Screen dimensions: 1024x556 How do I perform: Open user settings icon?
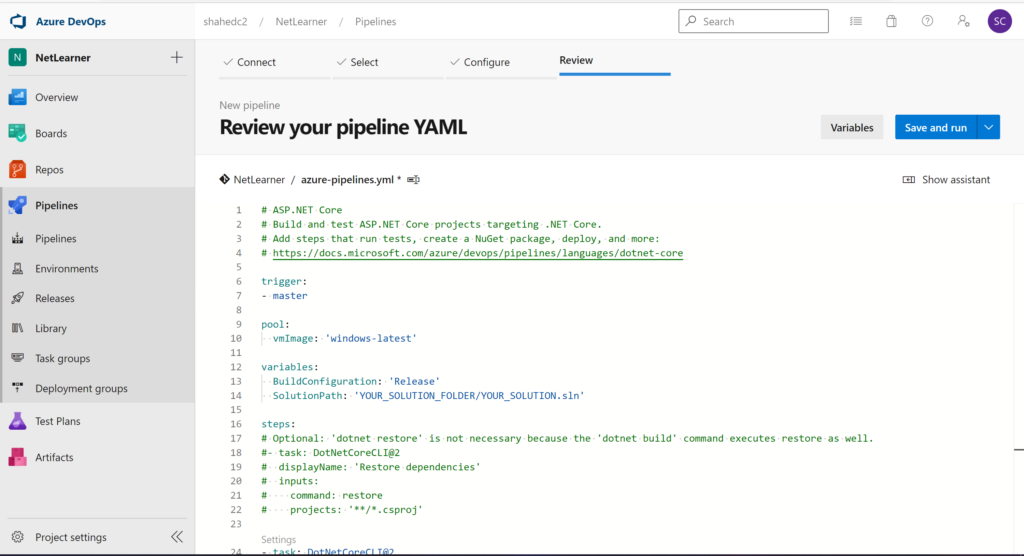[x=963, y=22]
